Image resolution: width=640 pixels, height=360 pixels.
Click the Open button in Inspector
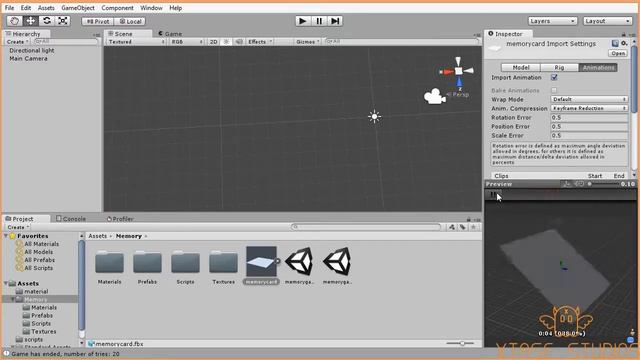click(x=618, y=53)
